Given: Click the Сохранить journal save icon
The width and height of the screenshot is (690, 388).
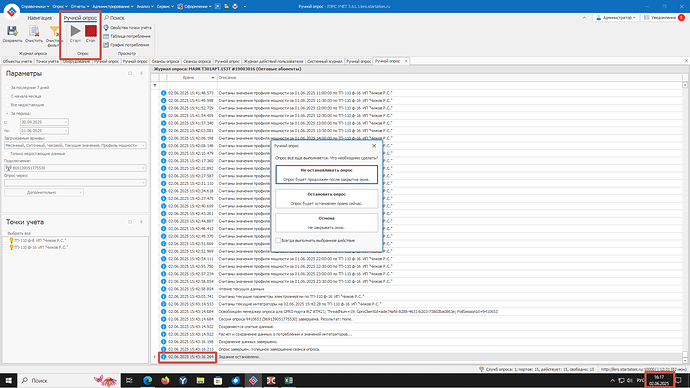Looking at the screenshot, I should pos(12,31).
